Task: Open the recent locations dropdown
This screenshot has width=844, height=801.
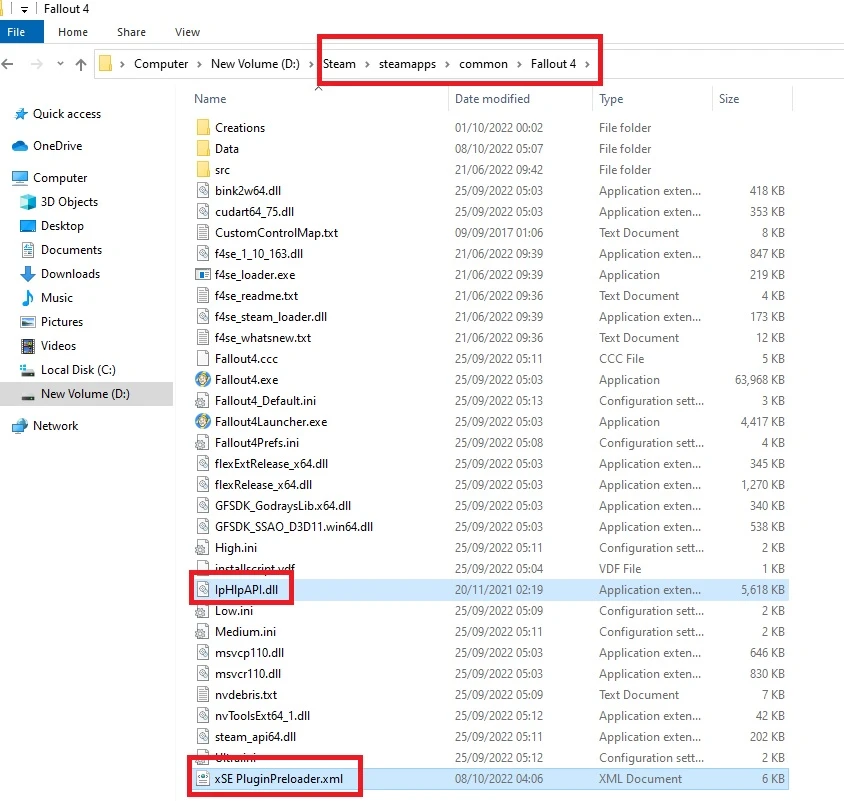Action: (x=60, y=64)
